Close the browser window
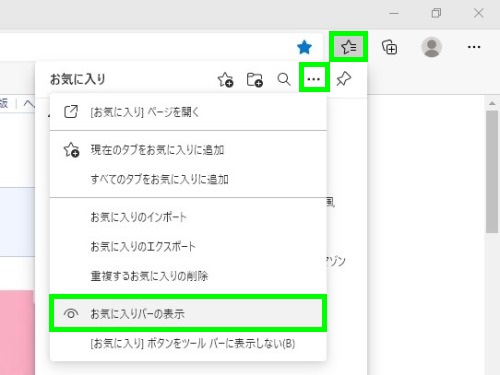The image size is (500, 375). (x=479, y=13)
